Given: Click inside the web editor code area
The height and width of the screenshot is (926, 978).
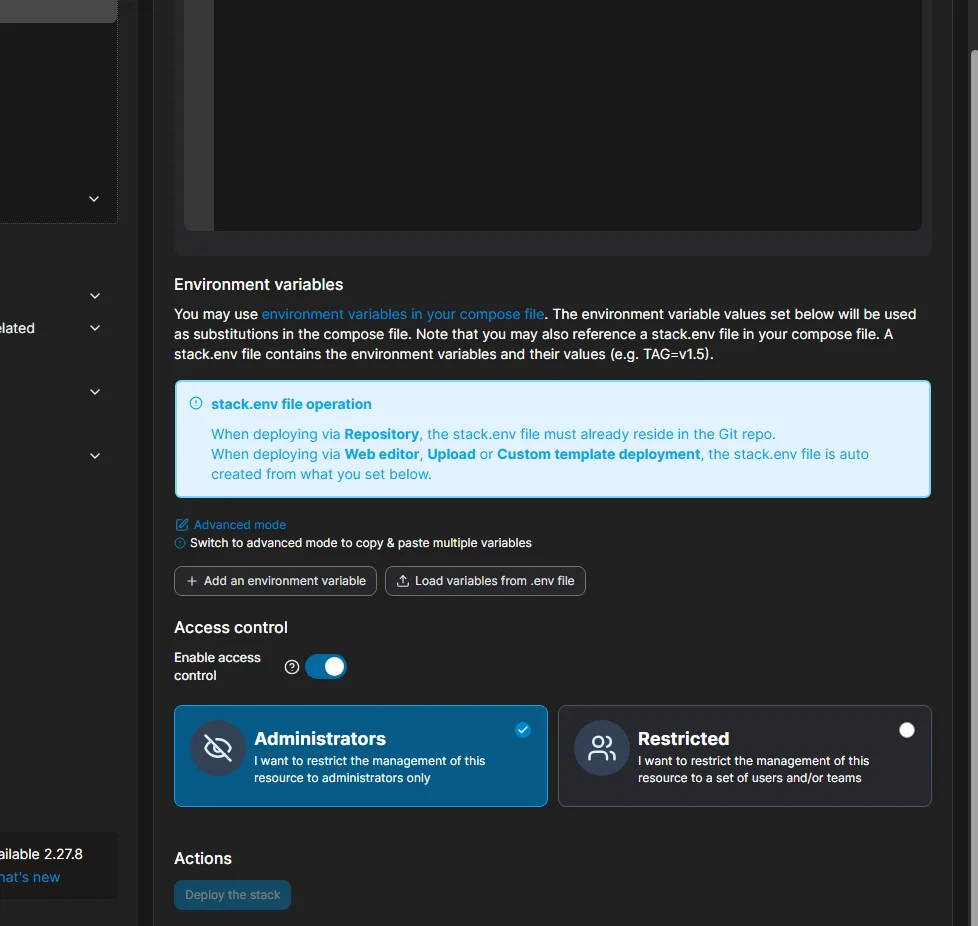Looking at the screenshot, I should [568, 115].
